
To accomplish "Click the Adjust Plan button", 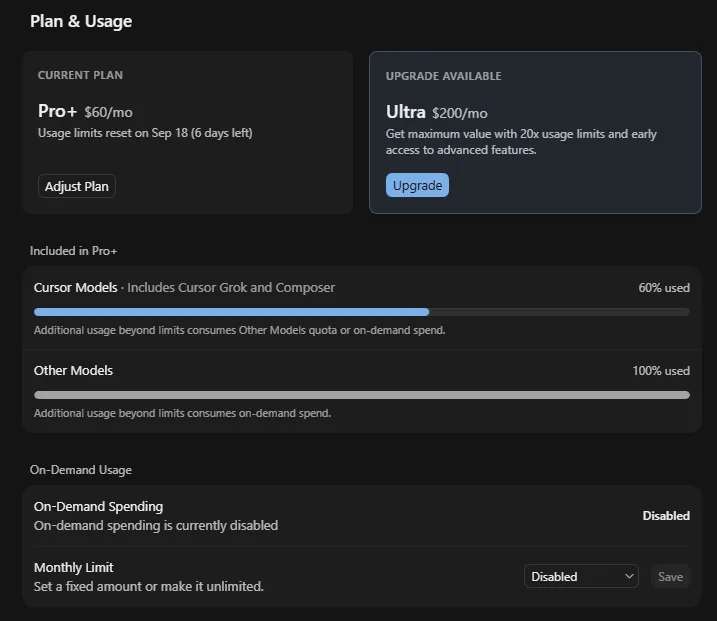I will click(77, 186).
